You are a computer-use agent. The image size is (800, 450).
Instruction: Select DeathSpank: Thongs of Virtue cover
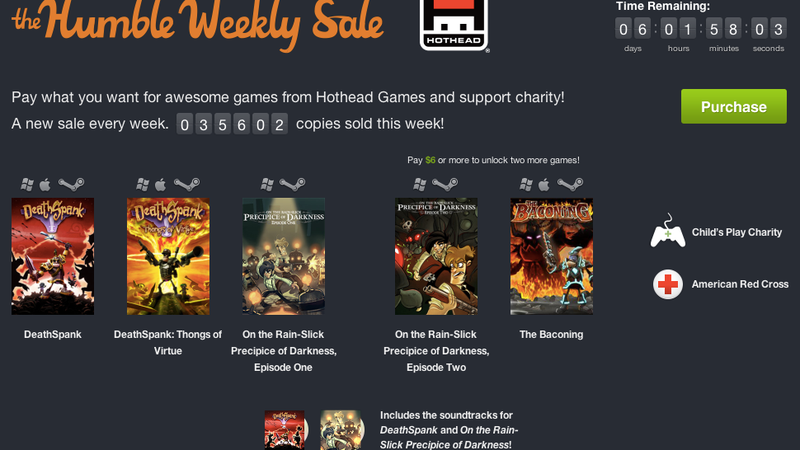pos(168,256)
